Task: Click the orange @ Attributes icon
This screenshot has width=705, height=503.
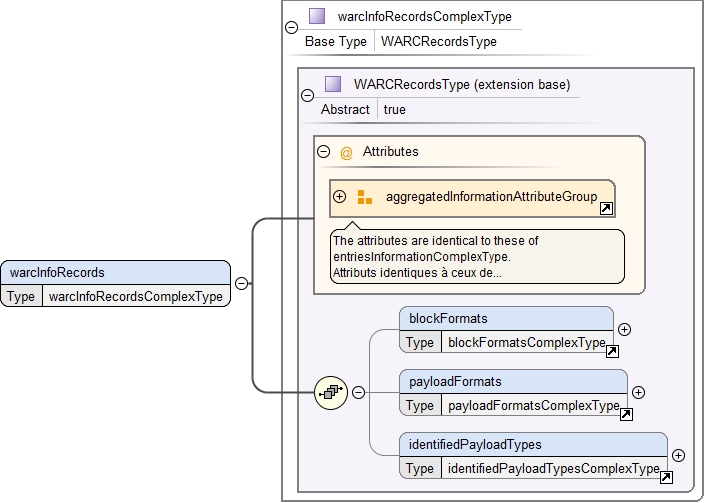Action: [346, 153]
